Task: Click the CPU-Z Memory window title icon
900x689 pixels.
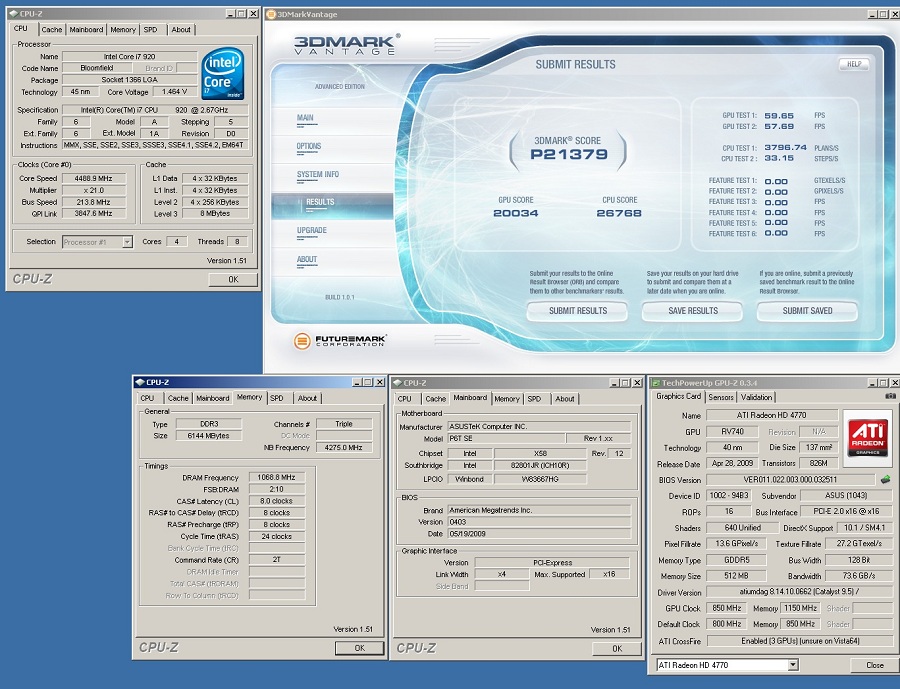Action: point(139,382)
